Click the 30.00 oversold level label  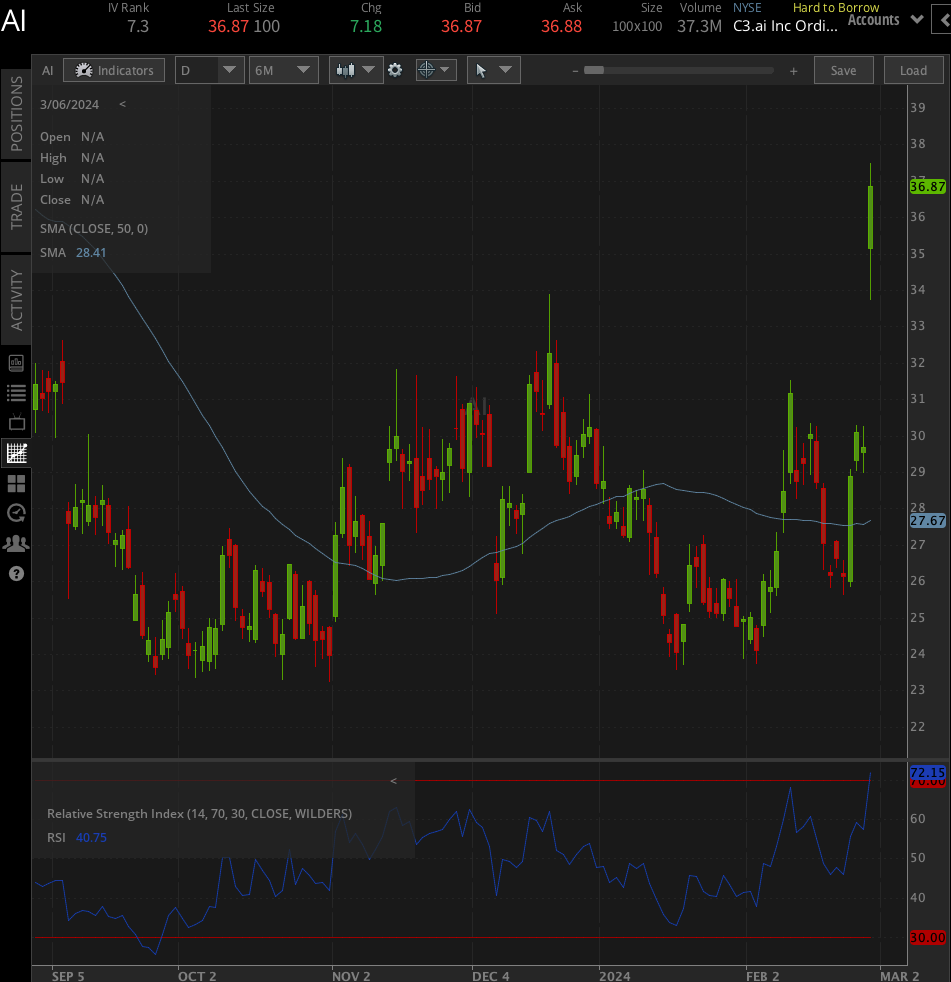[927, 938]
